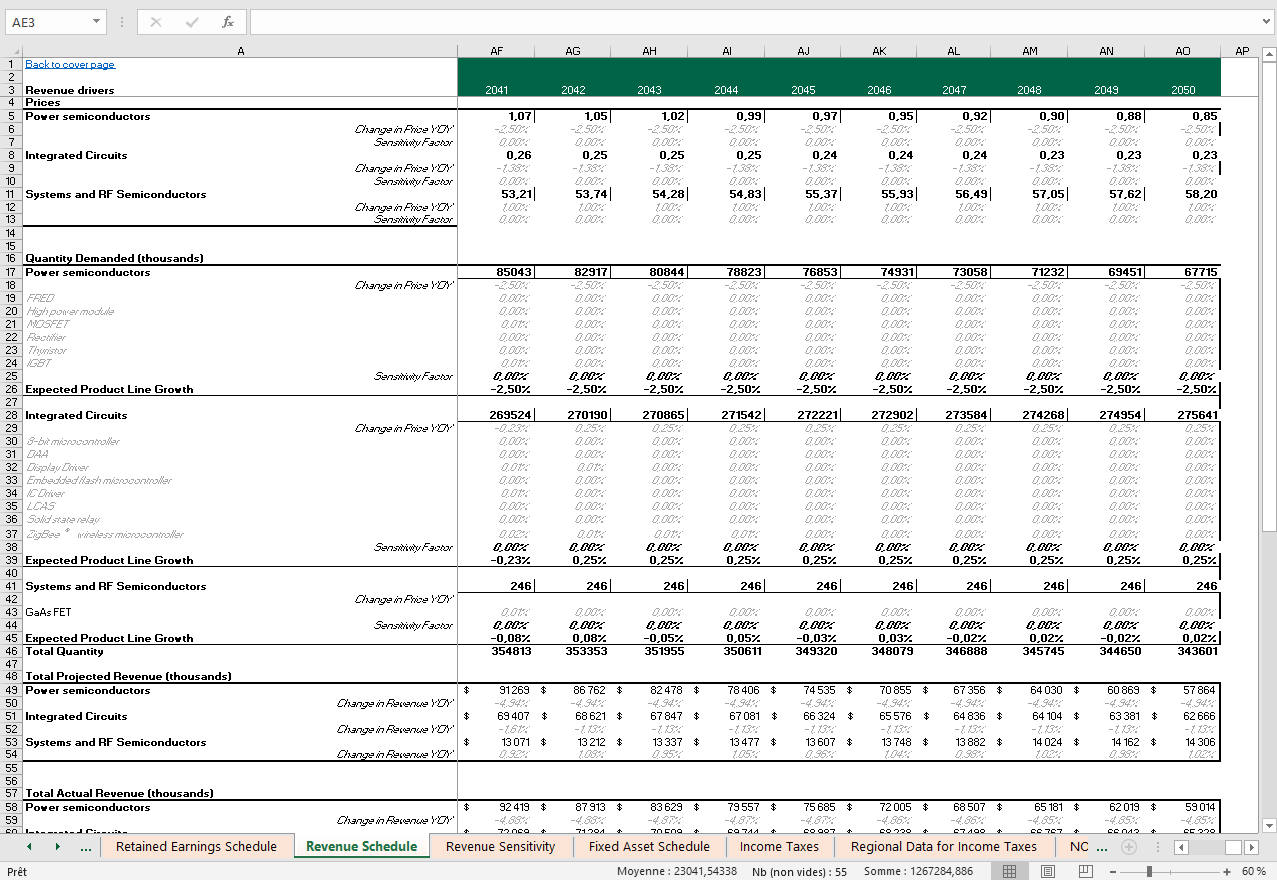Select cell with value 85043
1277x880 pixels.
coord(496,272)
